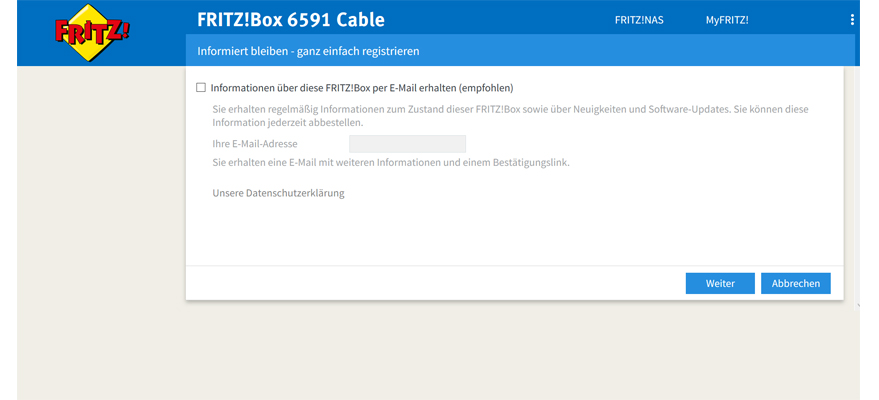Click the "FRITZ!Box 6591 Cable" title
Image resolution: width=879 pixels, height=400 pixels.
click(290, 20)
